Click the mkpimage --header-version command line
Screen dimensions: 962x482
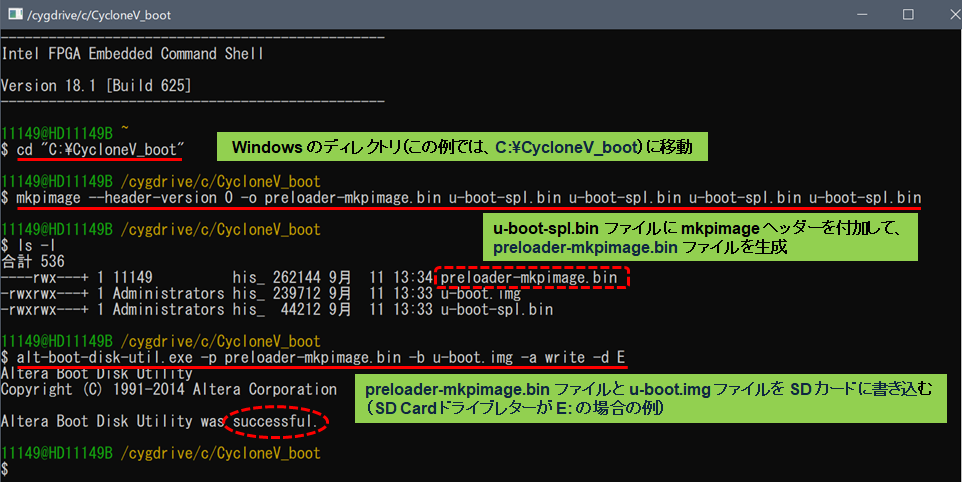(x=461, y=197)
